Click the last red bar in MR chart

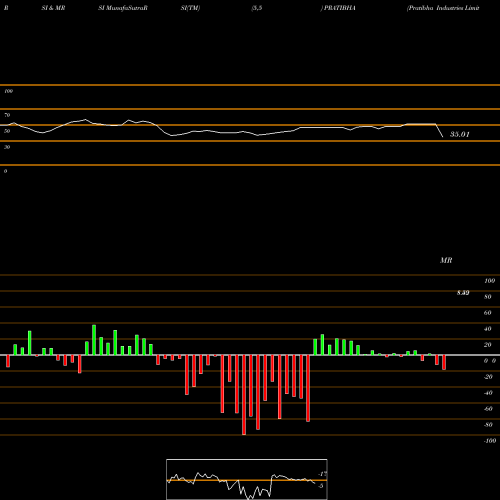tap(444, 362)
